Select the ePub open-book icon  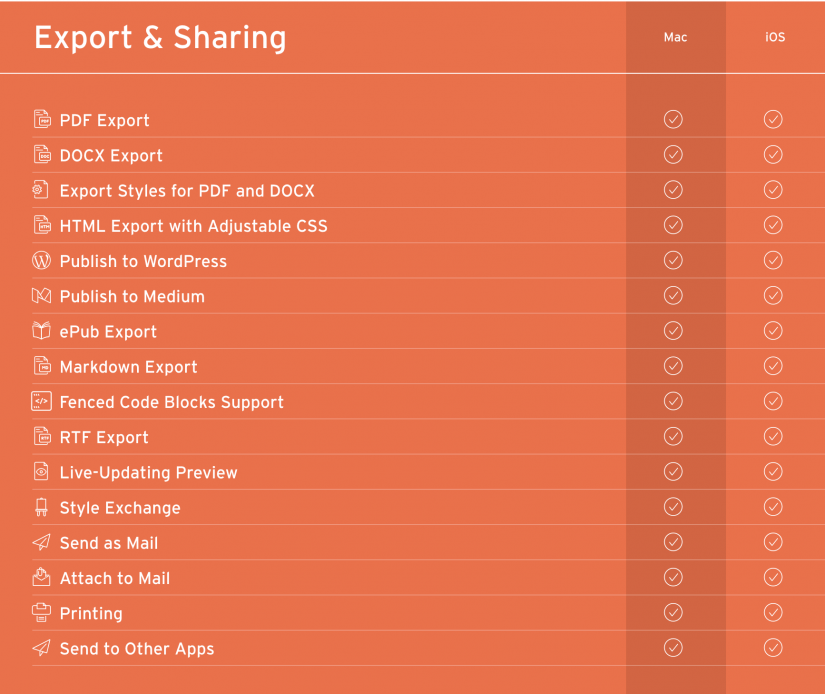[42, 331]
